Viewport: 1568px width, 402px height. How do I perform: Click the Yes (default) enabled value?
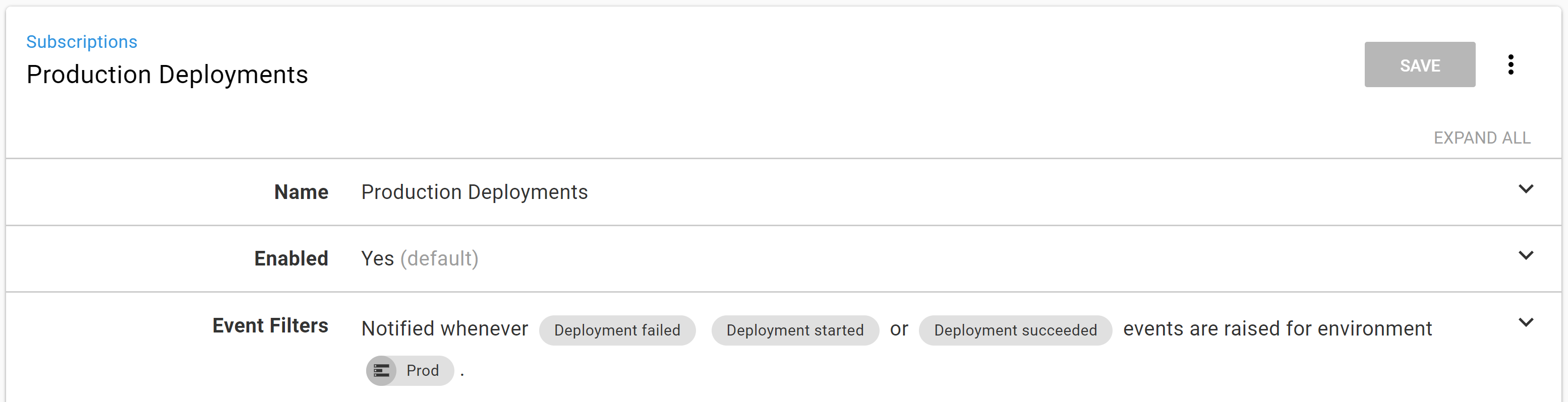420,258
